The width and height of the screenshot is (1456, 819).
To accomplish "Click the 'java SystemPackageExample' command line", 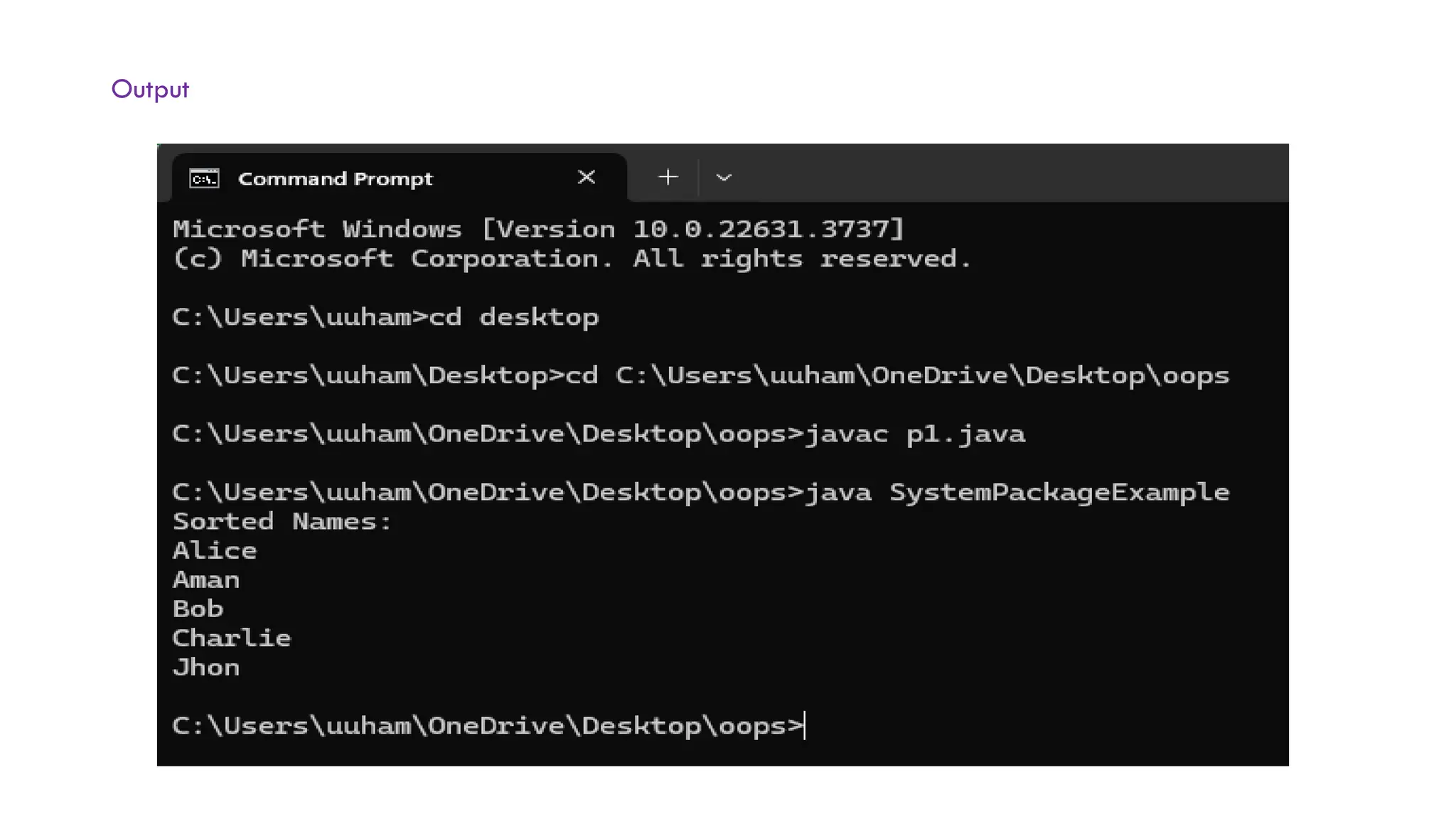I will (x=701, y=492).
